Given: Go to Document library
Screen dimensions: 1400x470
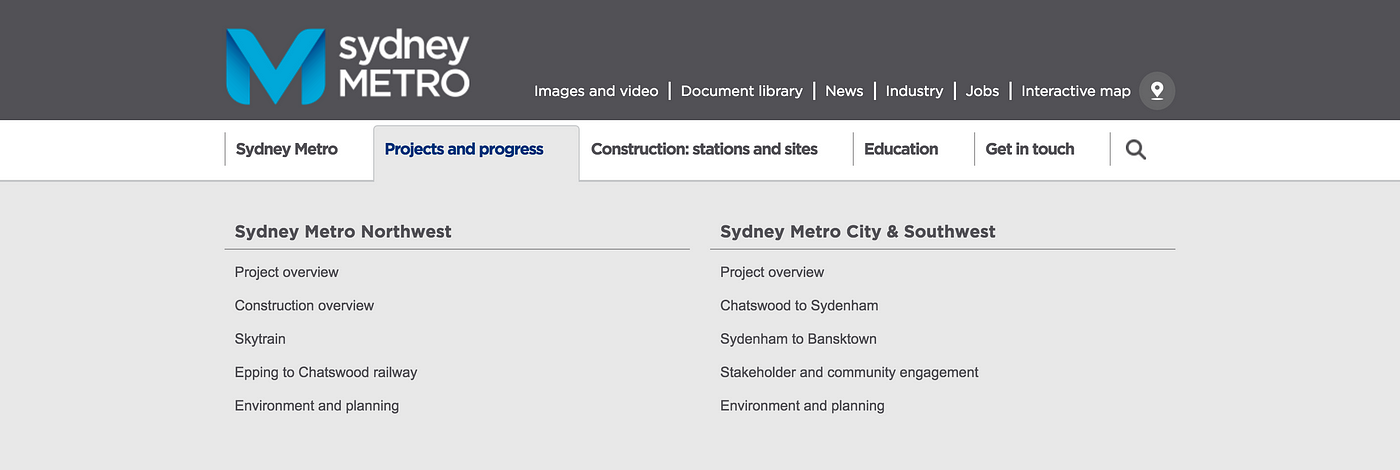Looking at the screenshot, I should (x=742, y=91).
